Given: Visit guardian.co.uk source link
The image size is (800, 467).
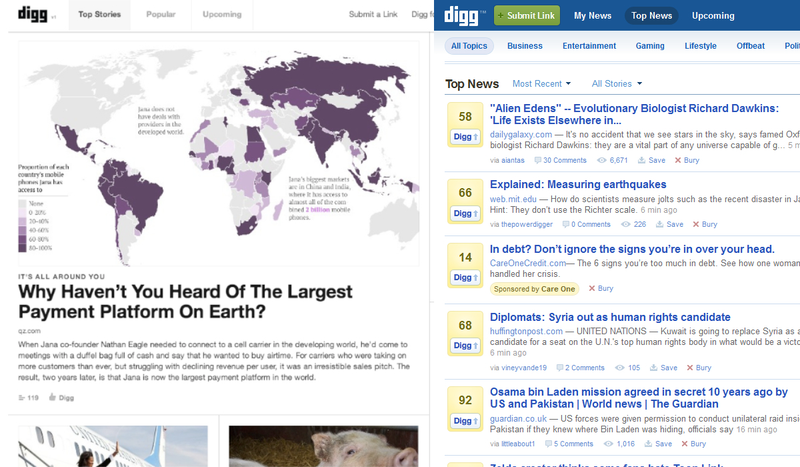Looking at the screenshot, I should click(x=518, y=419).
